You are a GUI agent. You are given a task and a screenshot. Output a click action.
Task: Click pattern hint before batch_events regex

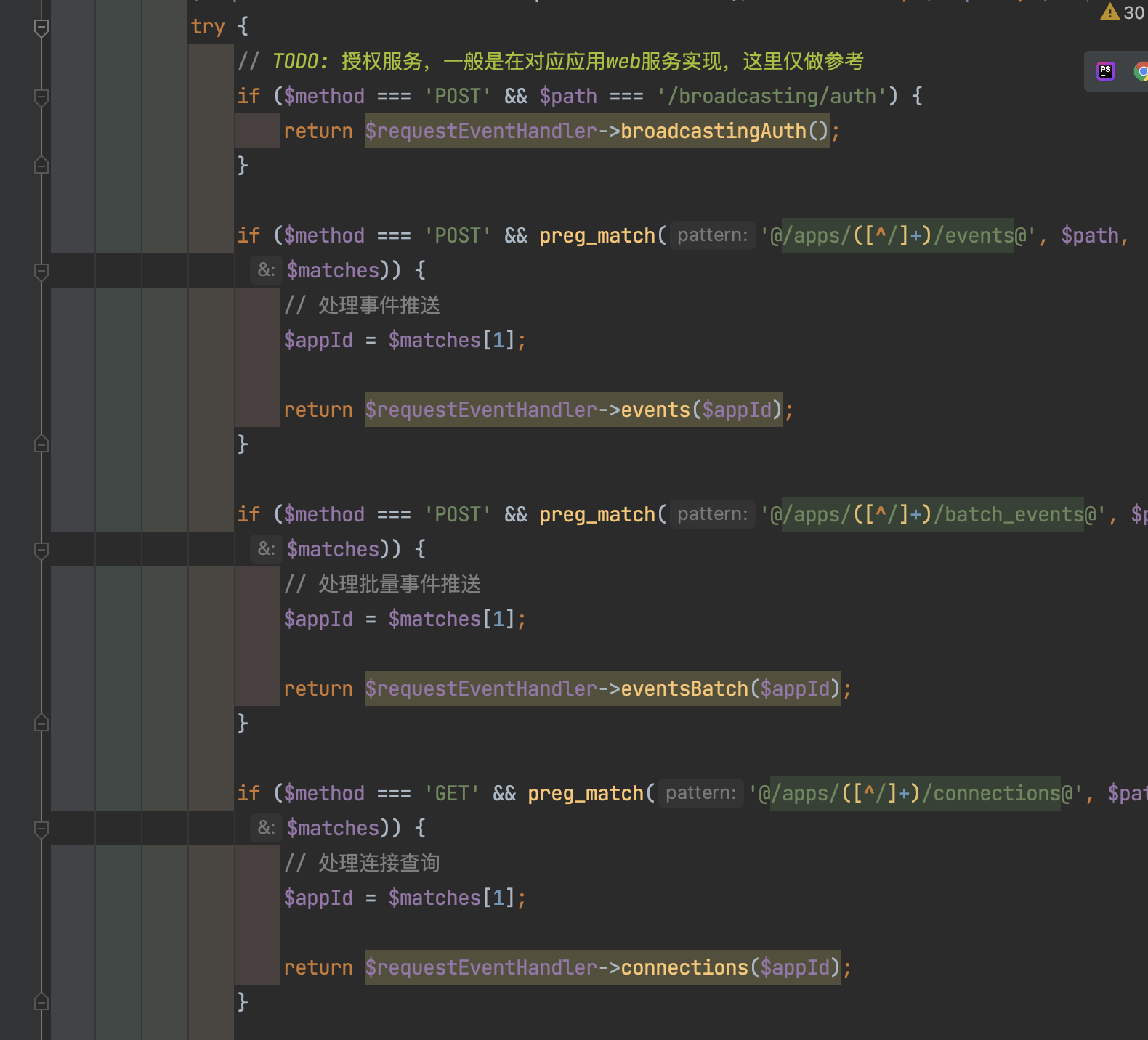pos(712,514)
